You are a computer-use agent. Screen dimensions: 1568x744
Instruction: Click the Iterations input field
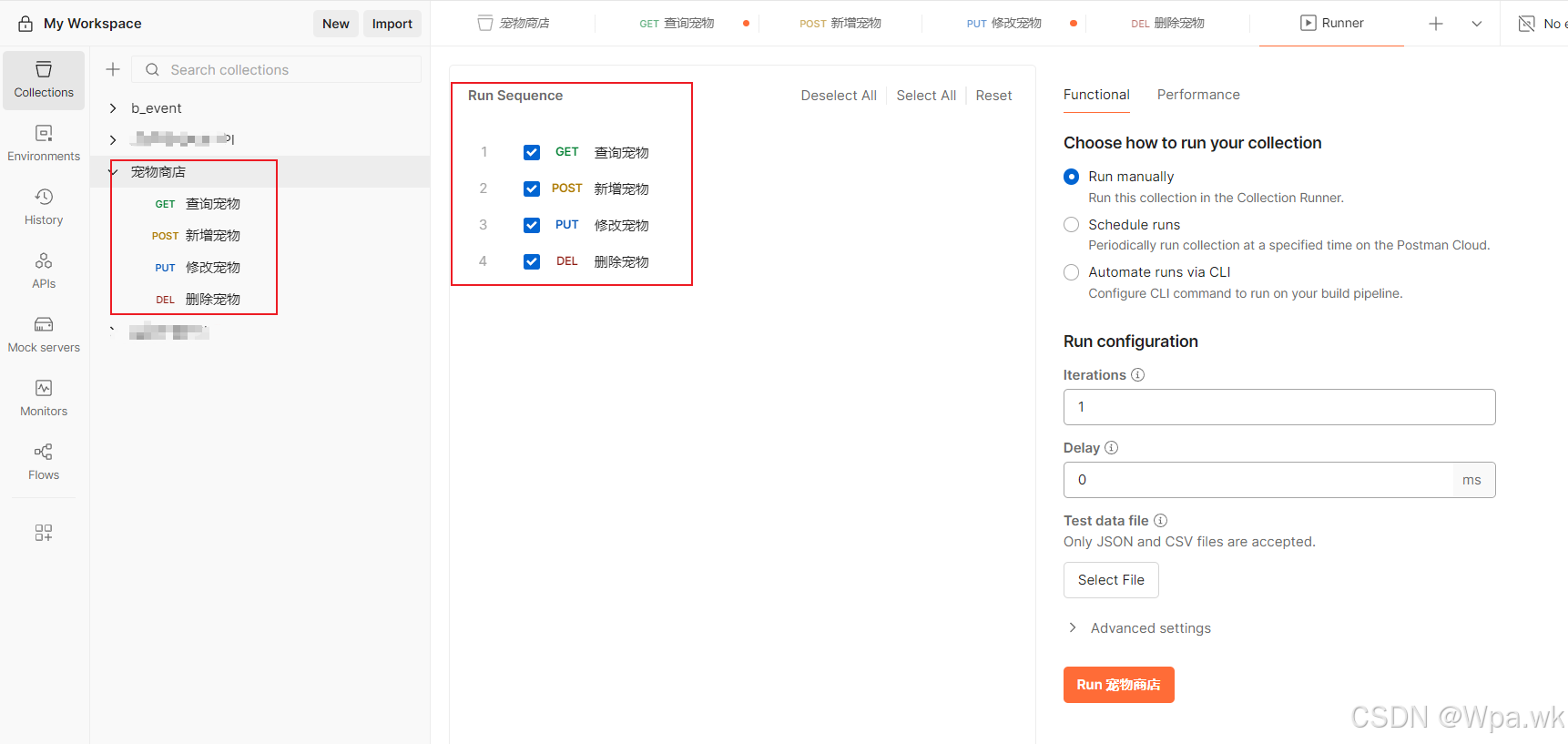coord(1279,407)
